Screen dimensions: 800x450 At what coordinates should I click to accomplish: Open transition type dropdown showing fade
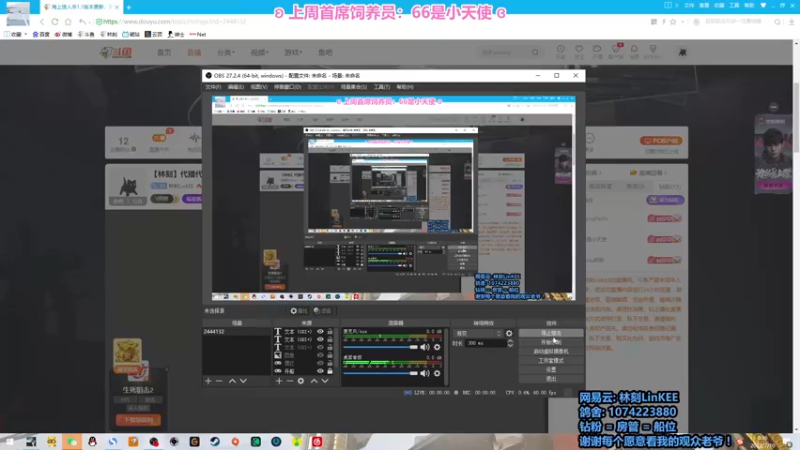pos(479,333)
